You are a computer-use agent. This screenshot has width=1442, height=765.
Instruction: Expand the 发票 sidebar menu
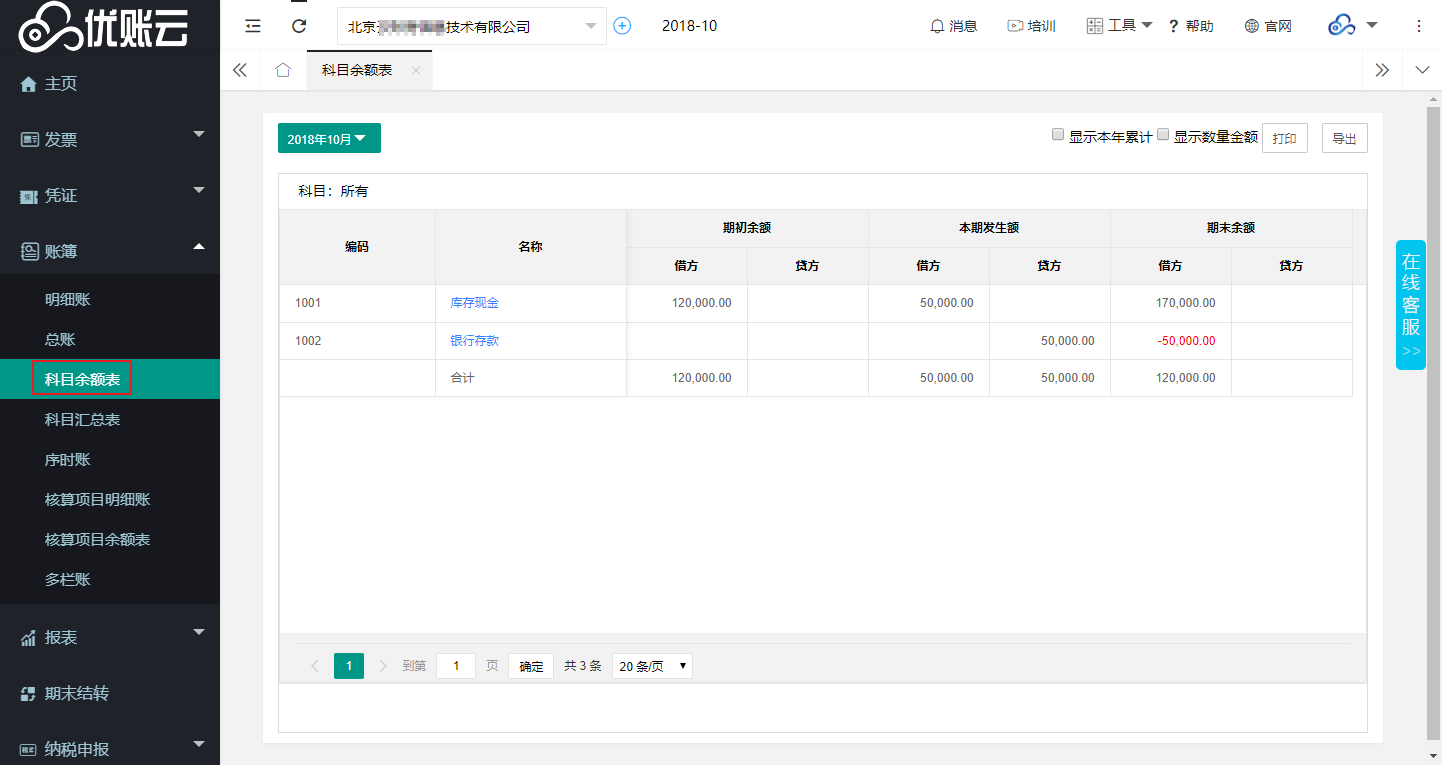[110, 140]
